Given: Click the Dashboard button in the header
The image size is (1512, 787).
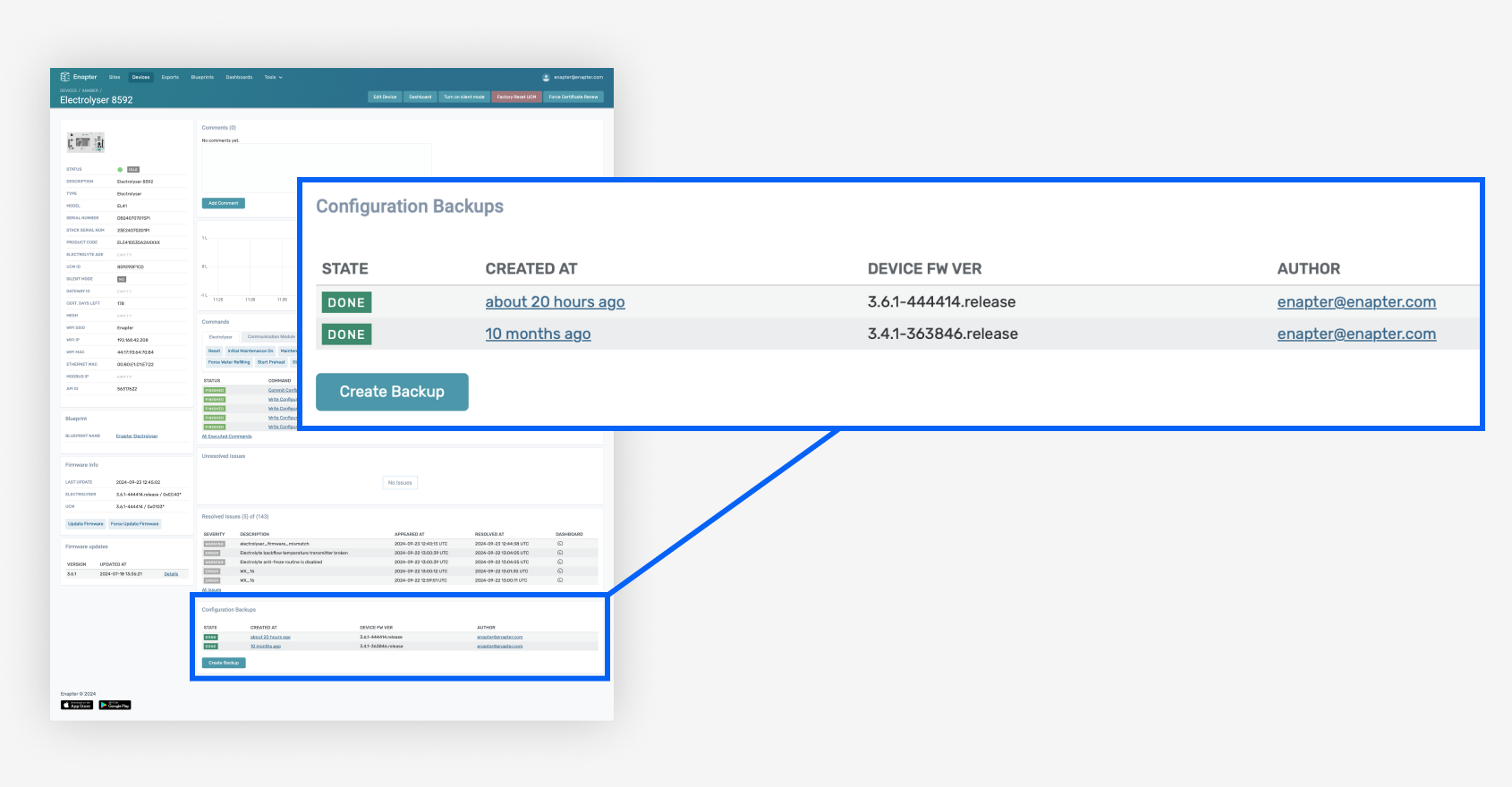Looking at the screenshot, I should point(420,97).
